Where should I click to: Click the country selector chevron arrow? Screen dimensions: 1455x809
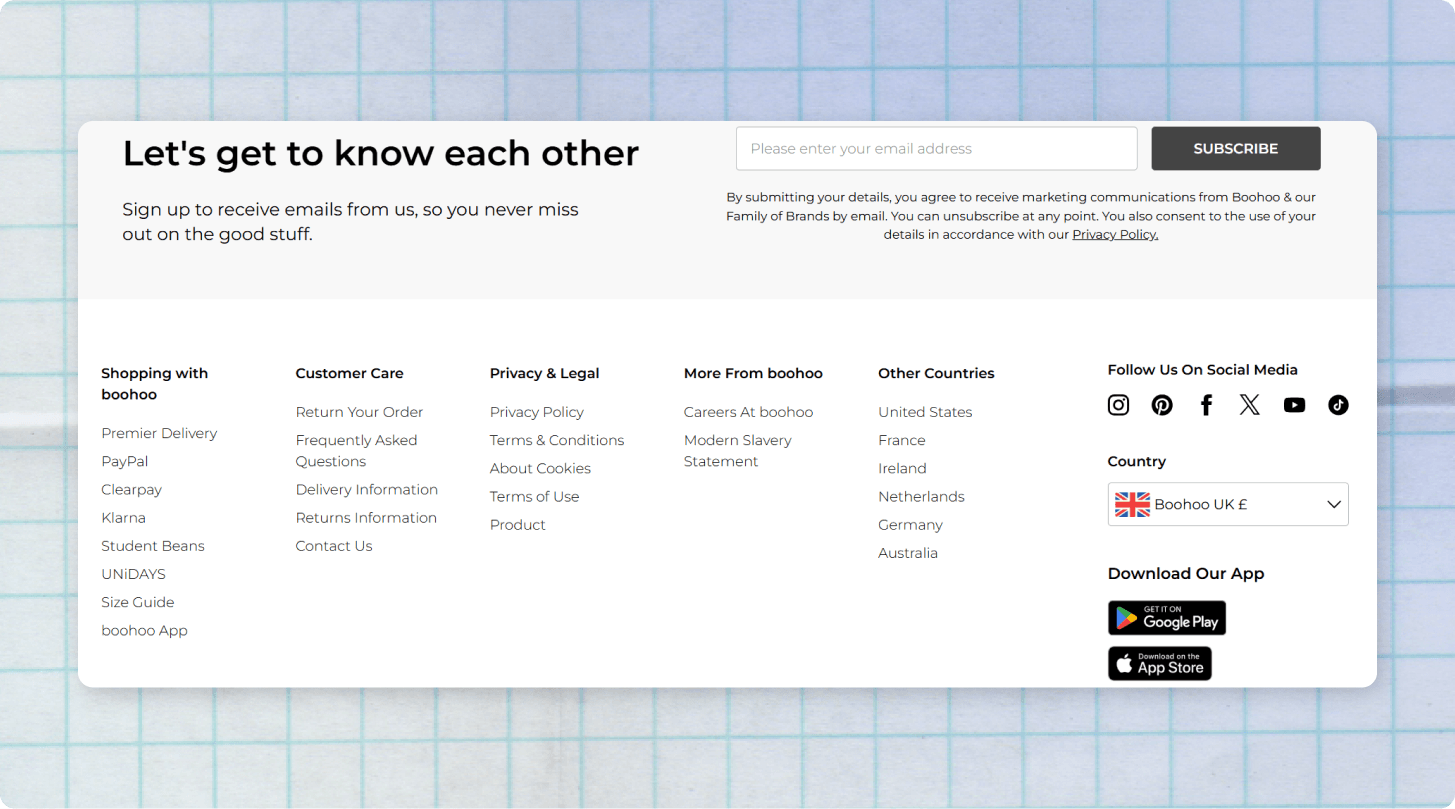click(1333, 504)
